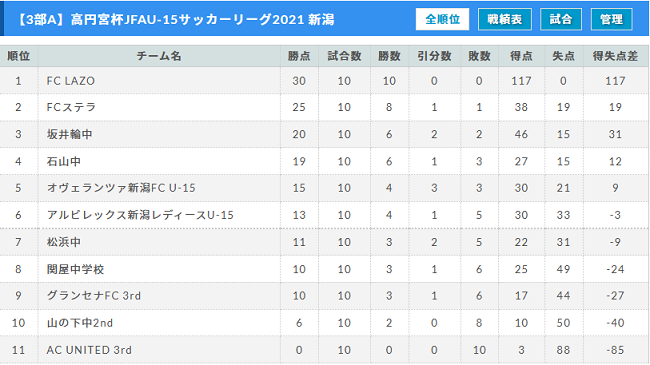The height and width of the screenshot is (365, 650).
Task: Click the 順位 column header
Action: point(19,56)
